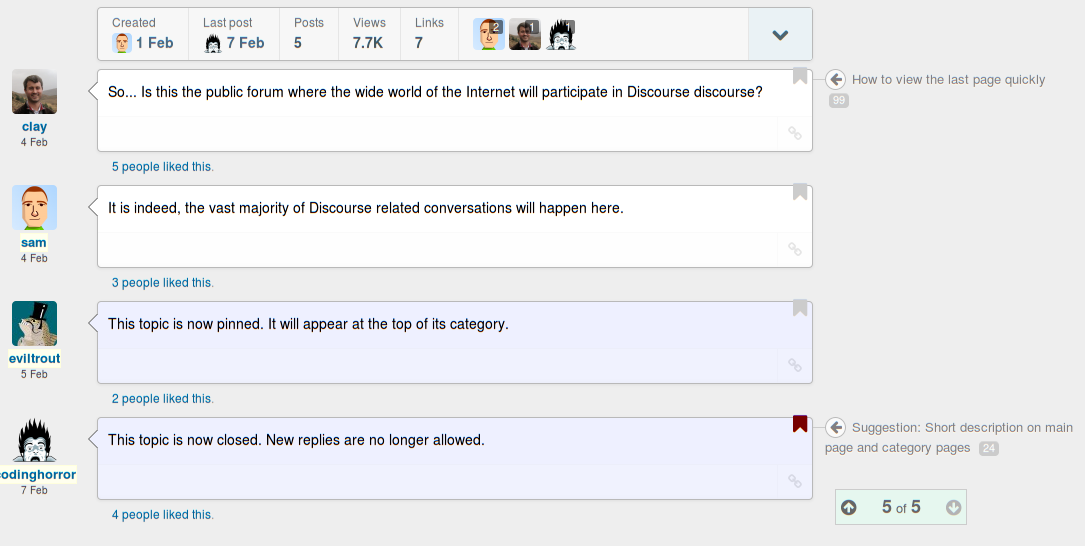Toggle bookmark on clay's post
Viewport: 1085px width, 546px height.
coord(800,76)
